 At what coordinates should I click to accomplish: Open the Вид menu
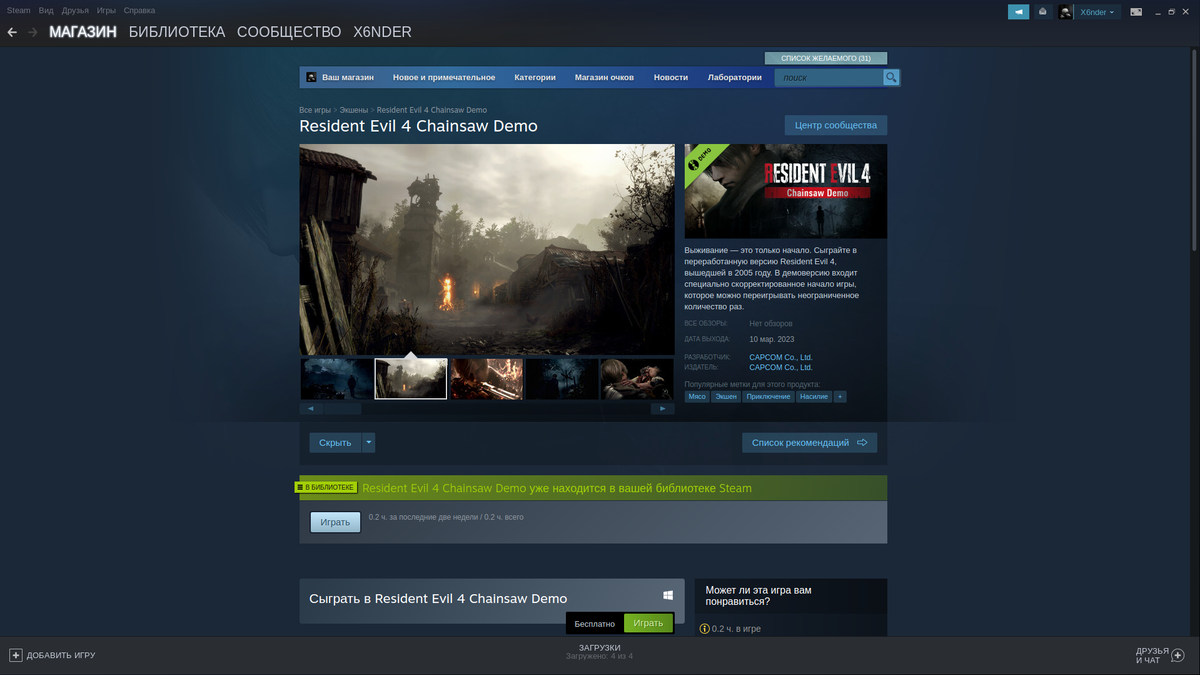pos(46,10)
